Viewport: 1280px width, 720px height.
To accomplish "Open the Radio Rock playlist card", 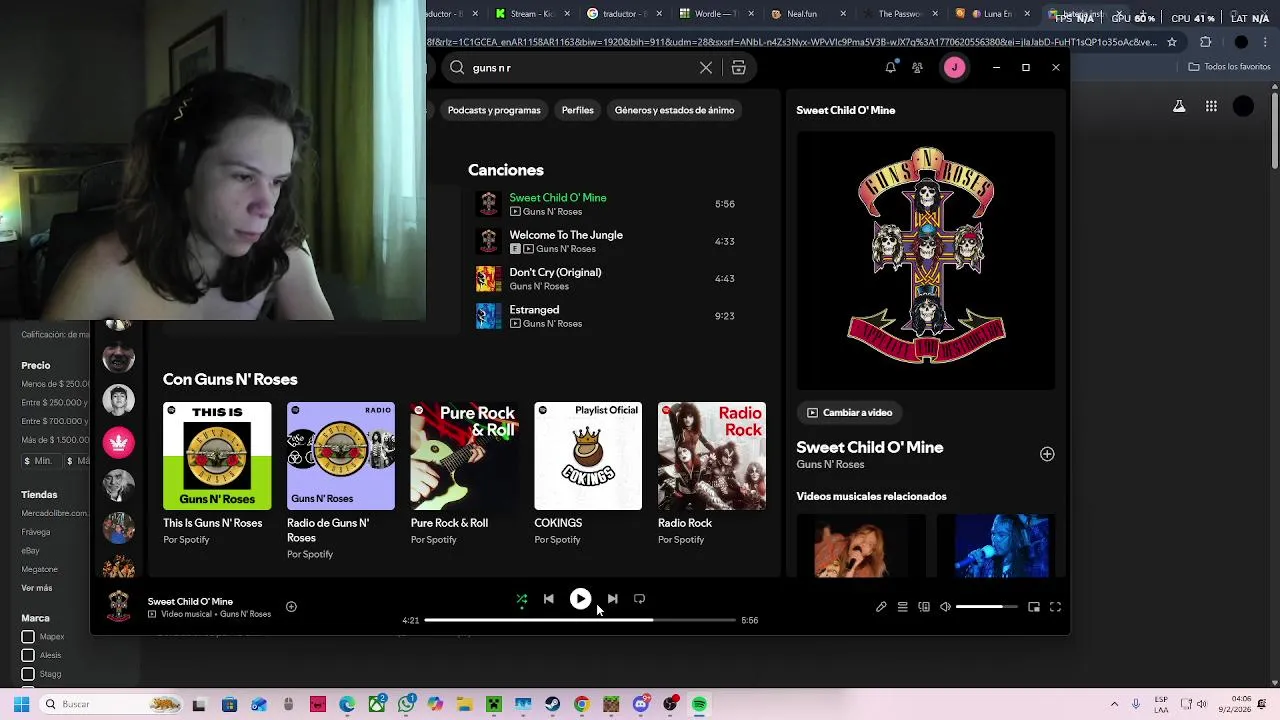I will tap(712, 474).
